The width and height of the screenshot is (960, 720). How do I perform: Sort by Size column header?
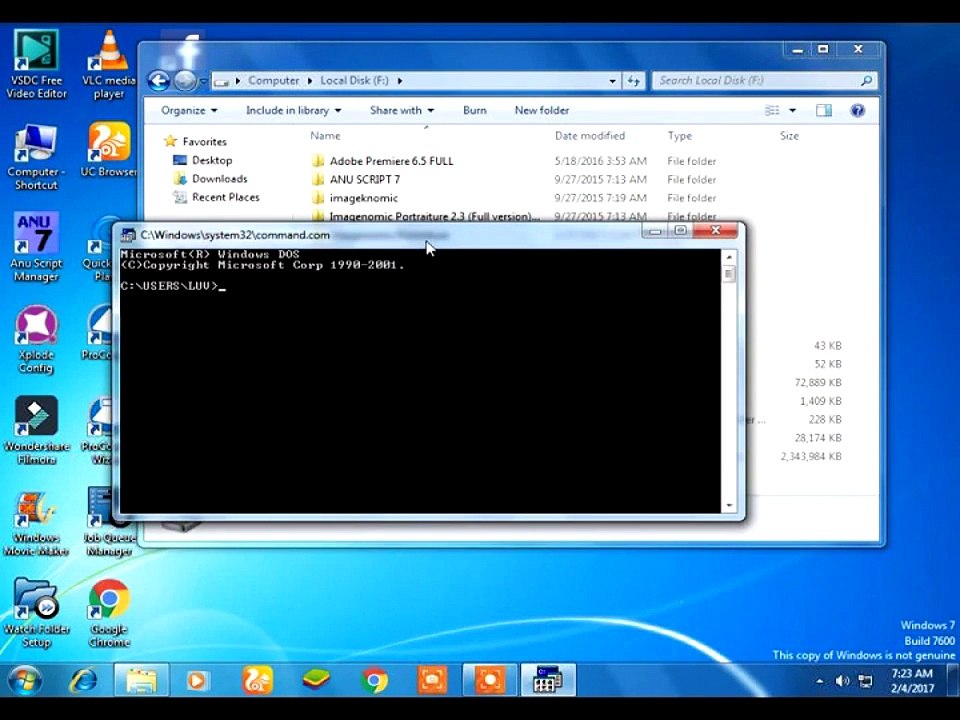point(789,136)
